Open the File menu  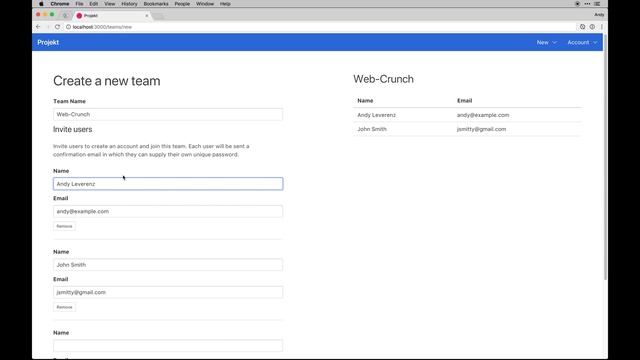click(x=79, y=4)
